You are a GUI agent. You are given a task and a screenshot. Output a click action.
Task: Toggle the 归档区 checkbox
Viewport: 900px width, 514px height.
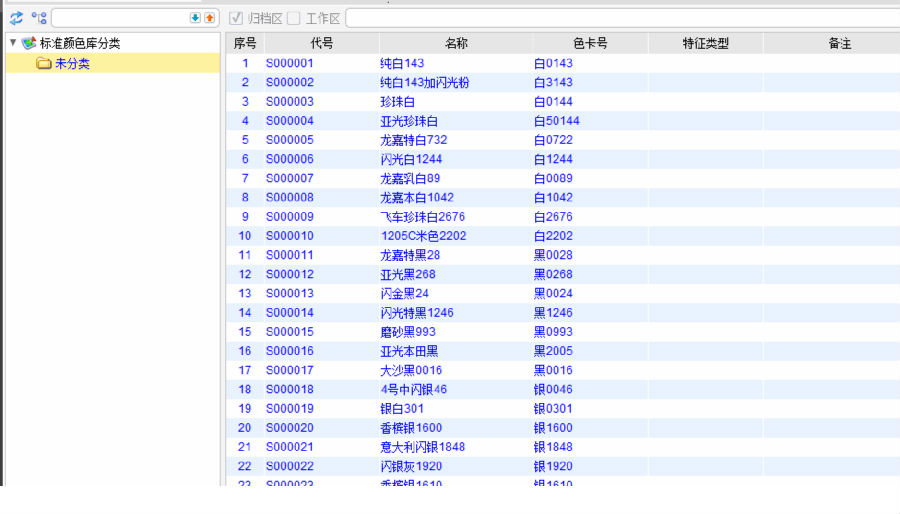[x=236, y=18]
